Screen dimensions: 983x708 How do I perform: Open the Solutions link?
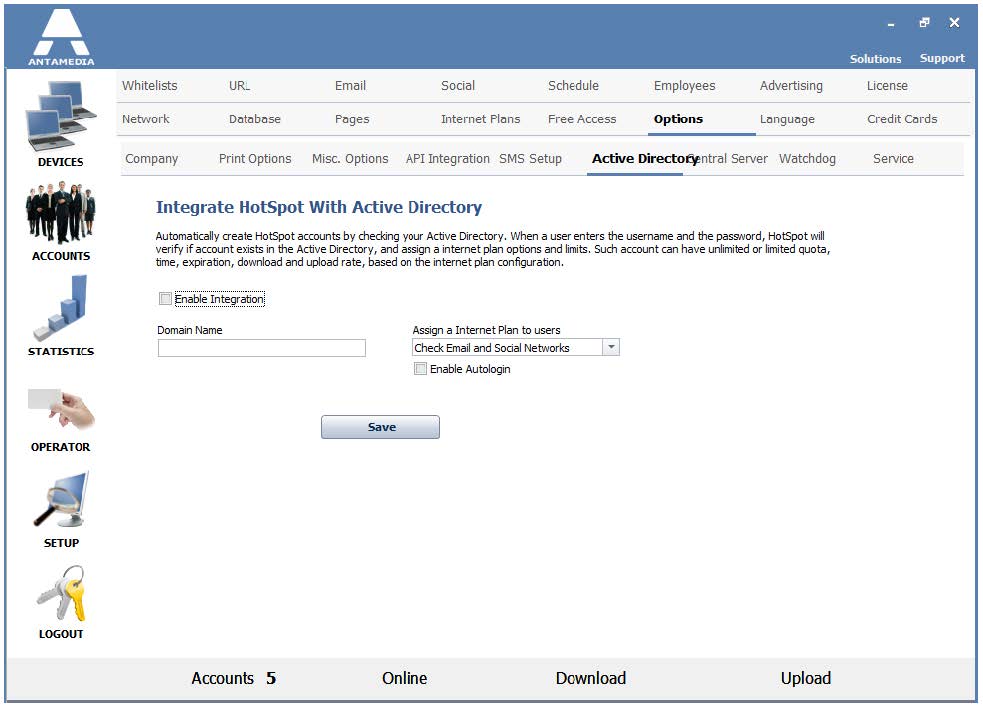point(875,59)
